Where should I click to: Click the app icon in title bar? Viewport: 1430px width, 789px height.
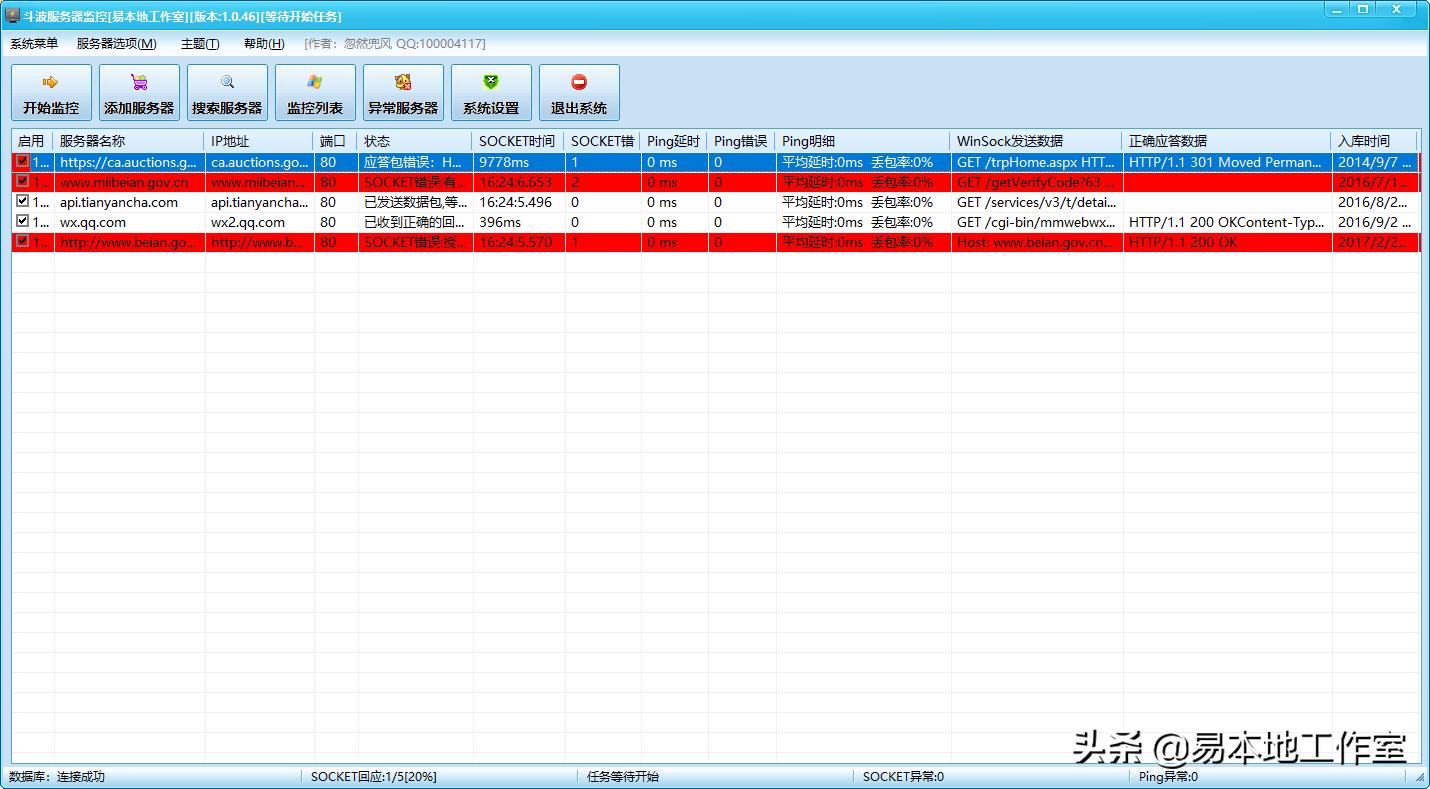12,16
